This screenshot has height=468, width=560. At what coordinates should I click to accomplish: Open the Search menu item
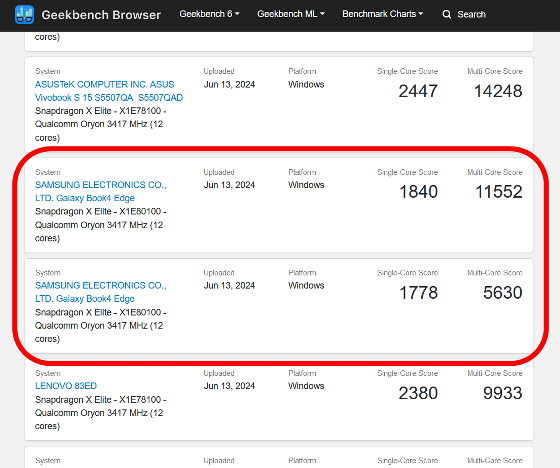coord(464,14)
